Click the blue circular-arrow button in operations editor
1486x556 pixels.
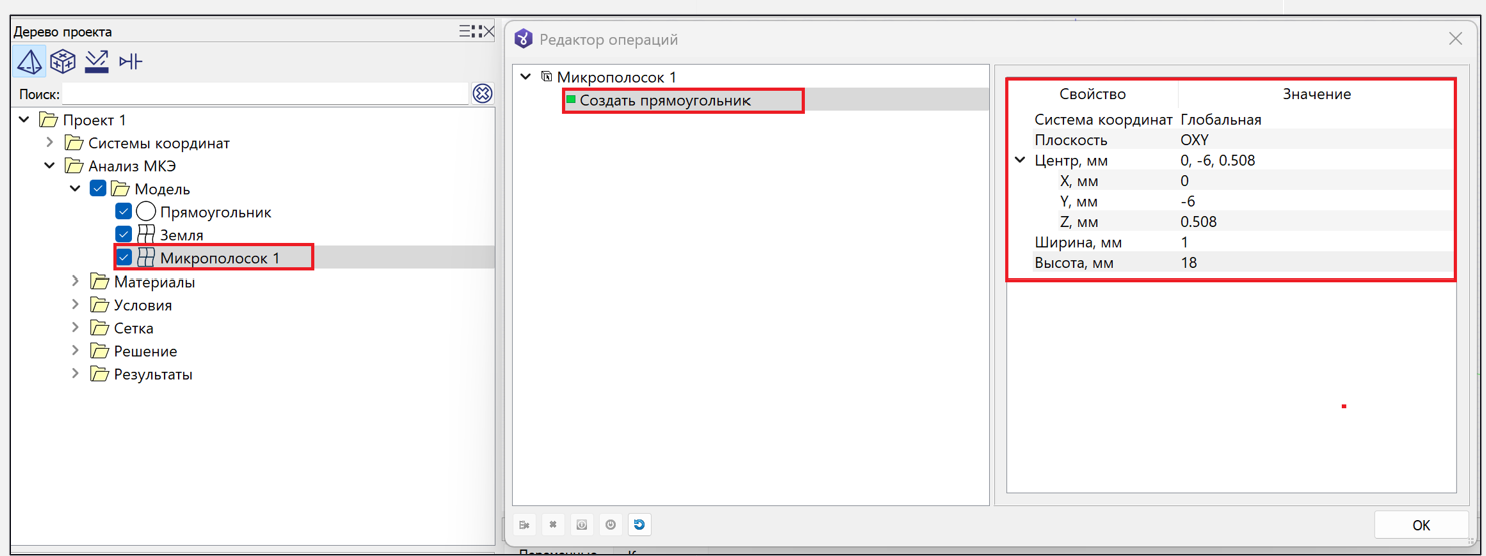point(639,525)
